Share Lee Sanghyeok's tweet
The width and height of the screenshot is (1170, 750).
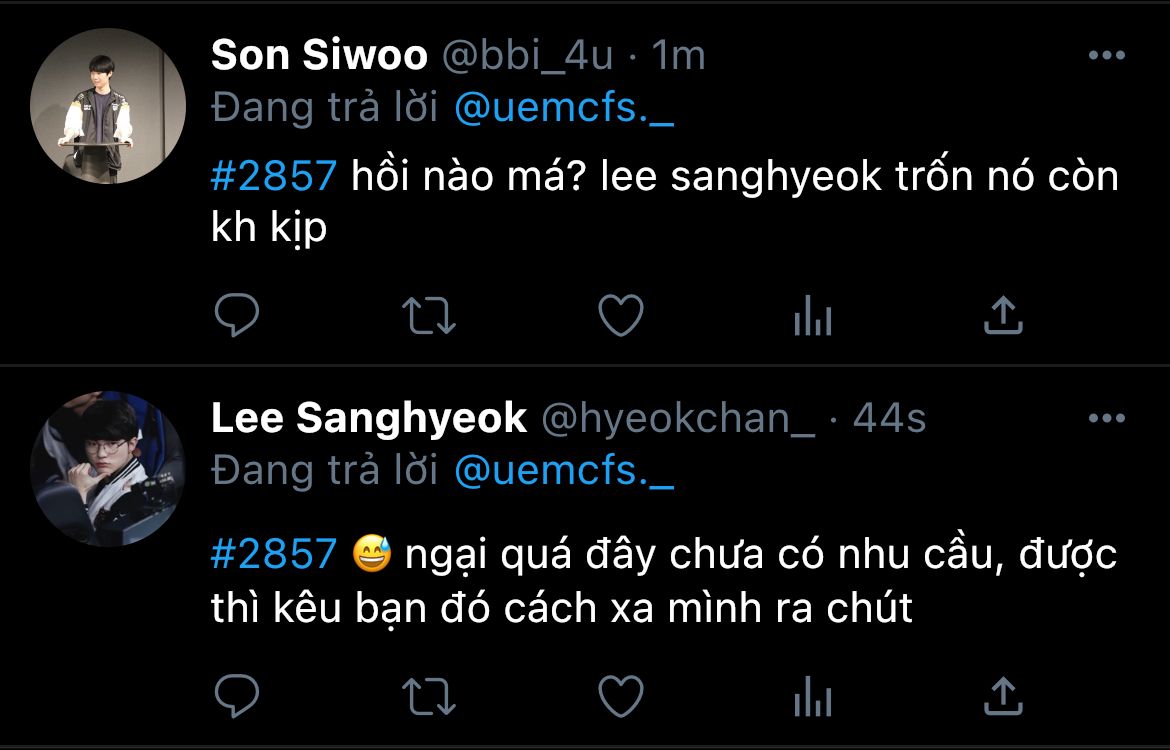point(1003,696)
